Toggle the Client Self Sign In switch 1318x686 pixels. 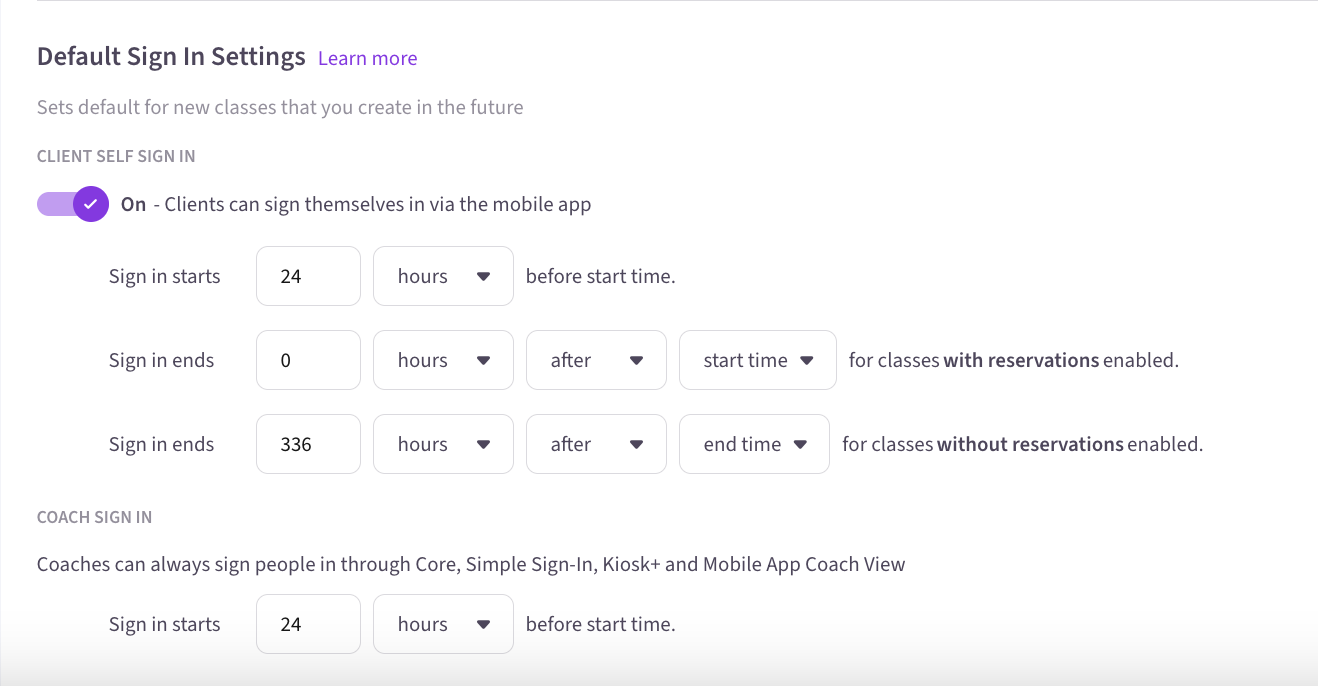coord(73,204)
